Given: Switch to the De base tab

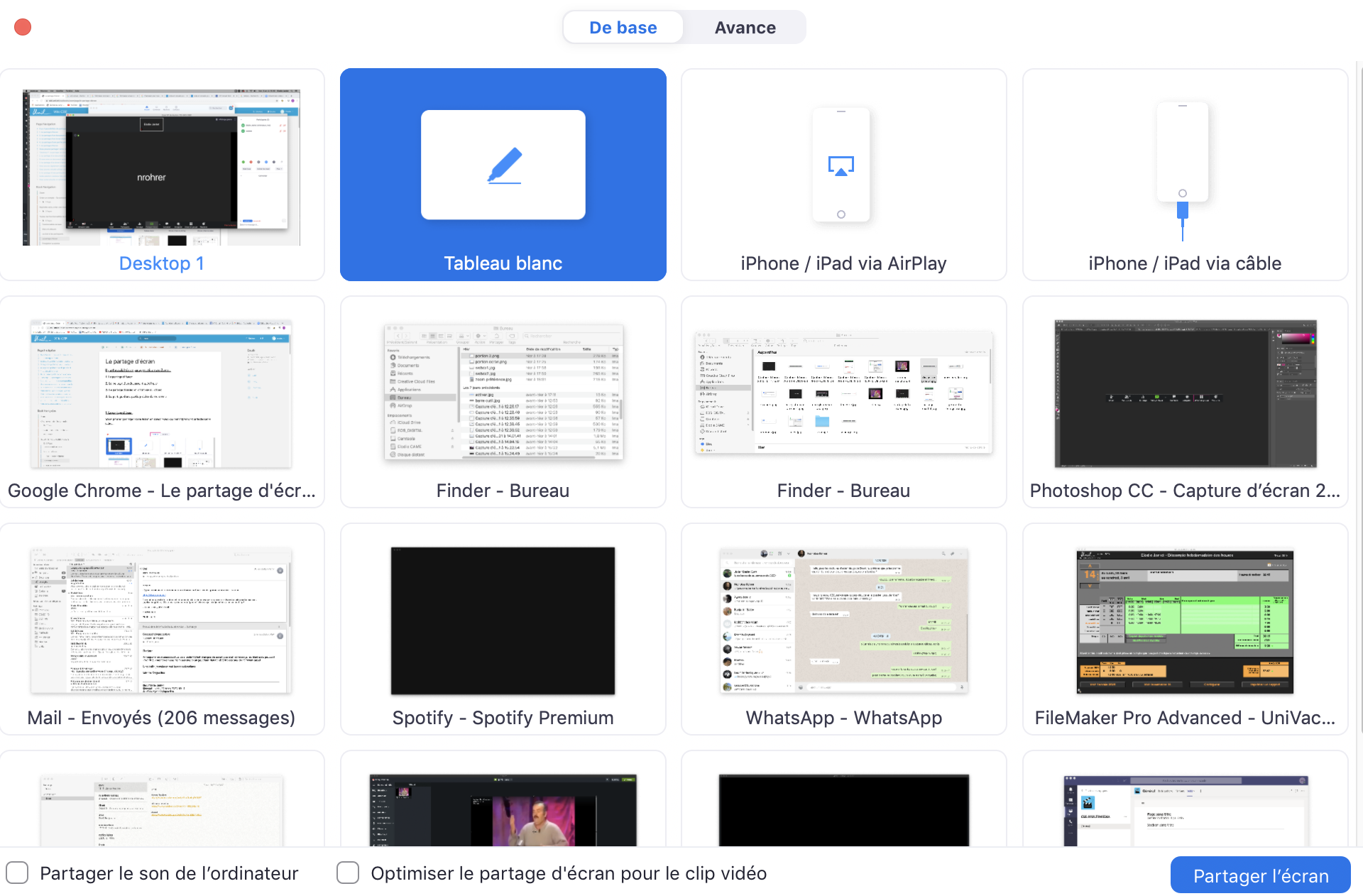Looking at the screenshot, I should pyautogui.click(x=623, y=28).
